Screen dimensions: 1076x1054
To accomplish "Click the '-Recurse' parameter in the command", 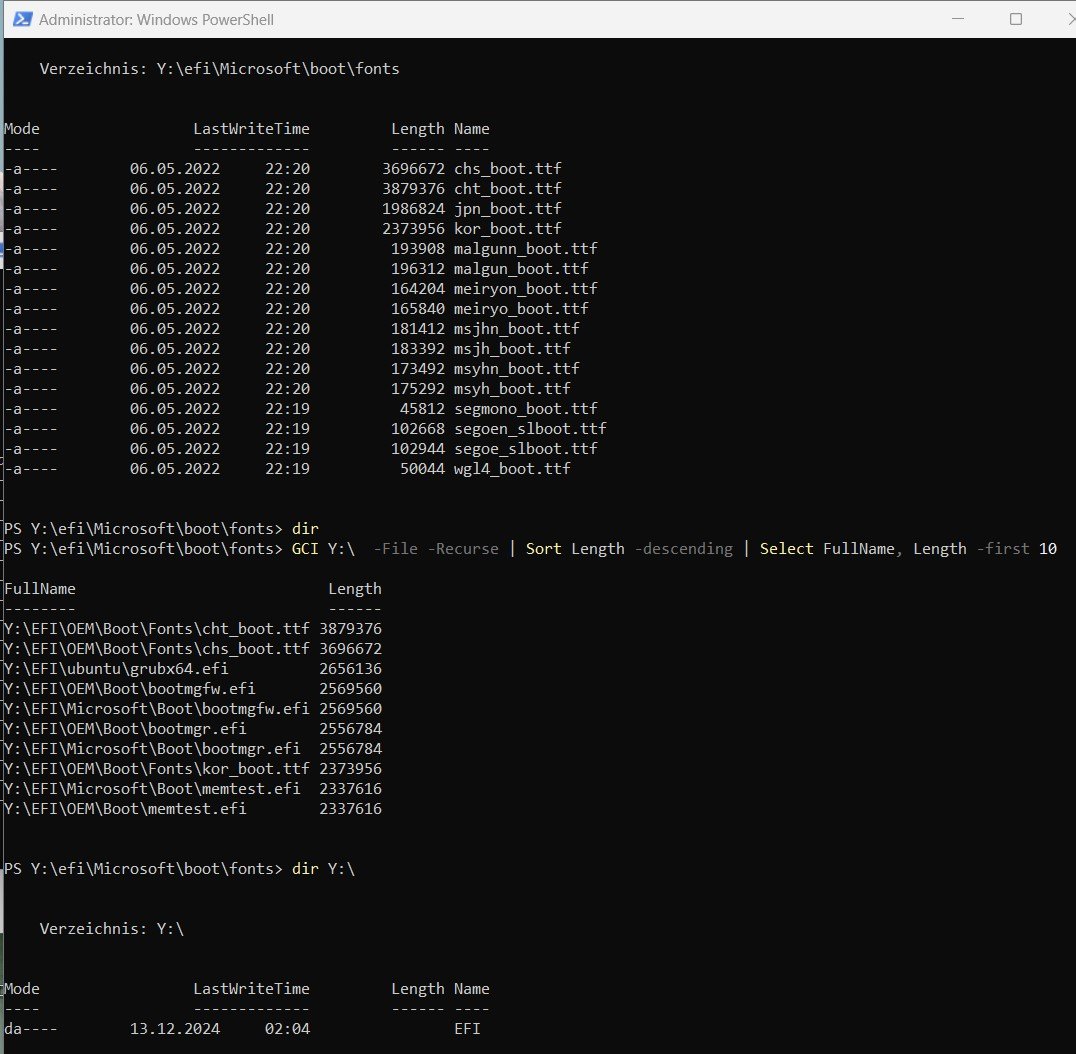I will tap(463, 549).
